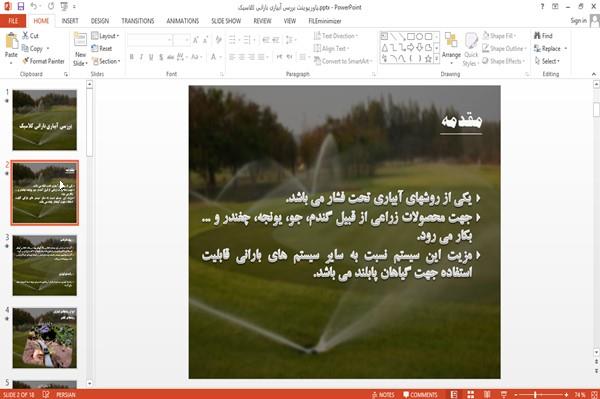Viewport: 600px width, 399px height.
Task: Insert a New Slide
Action: click(x=80, y=50)
